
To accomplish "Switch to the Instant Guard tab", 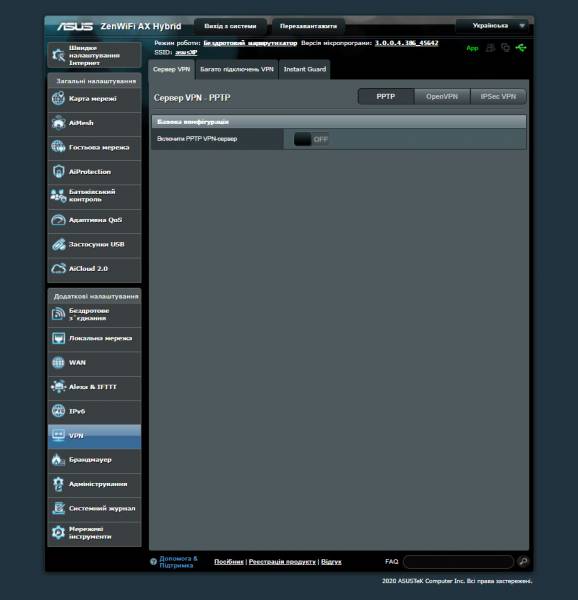I will click(x=304, y=69).
